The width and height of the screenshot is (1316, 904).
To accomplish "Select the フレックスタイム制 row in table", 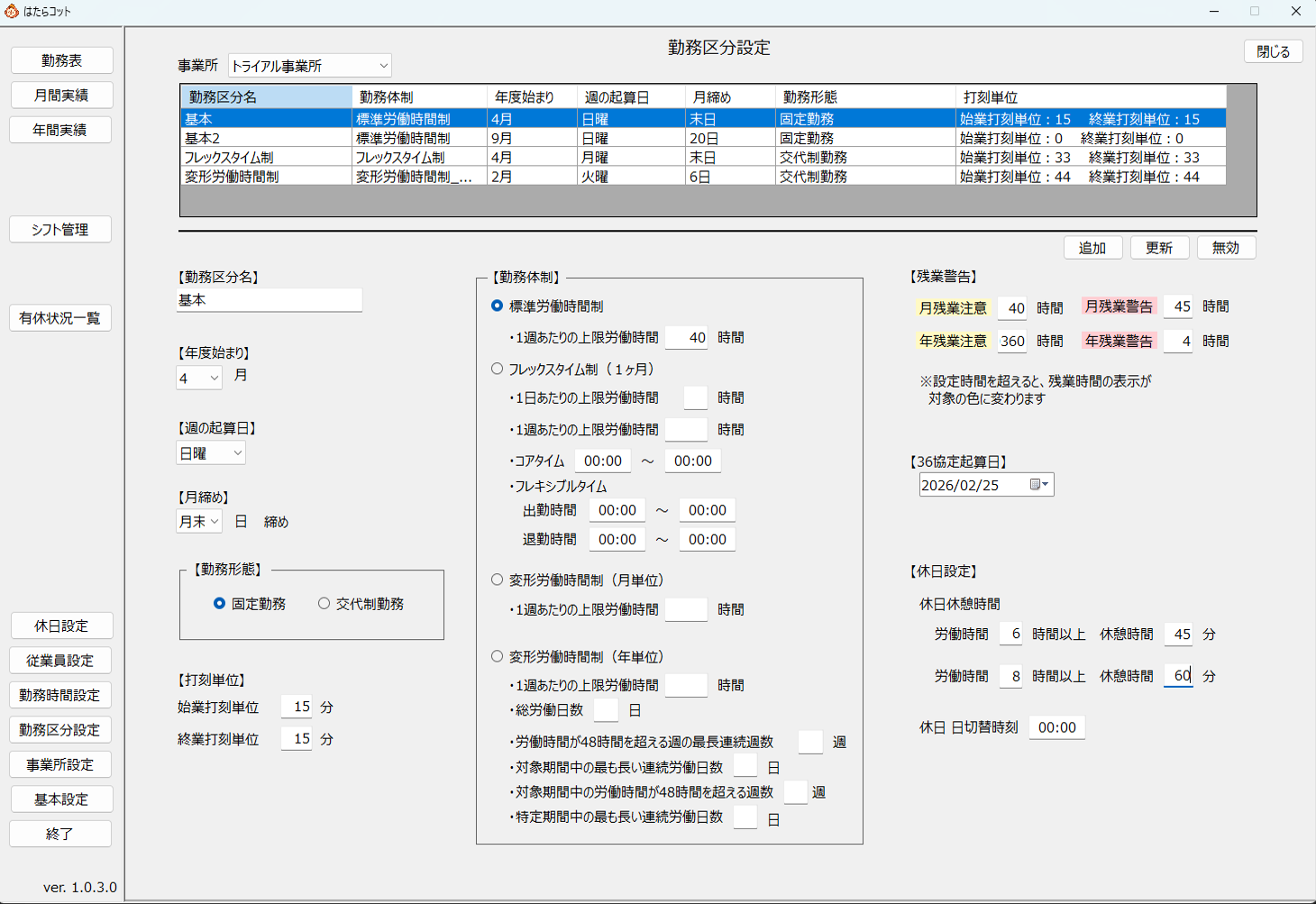I will click(267, 158).
